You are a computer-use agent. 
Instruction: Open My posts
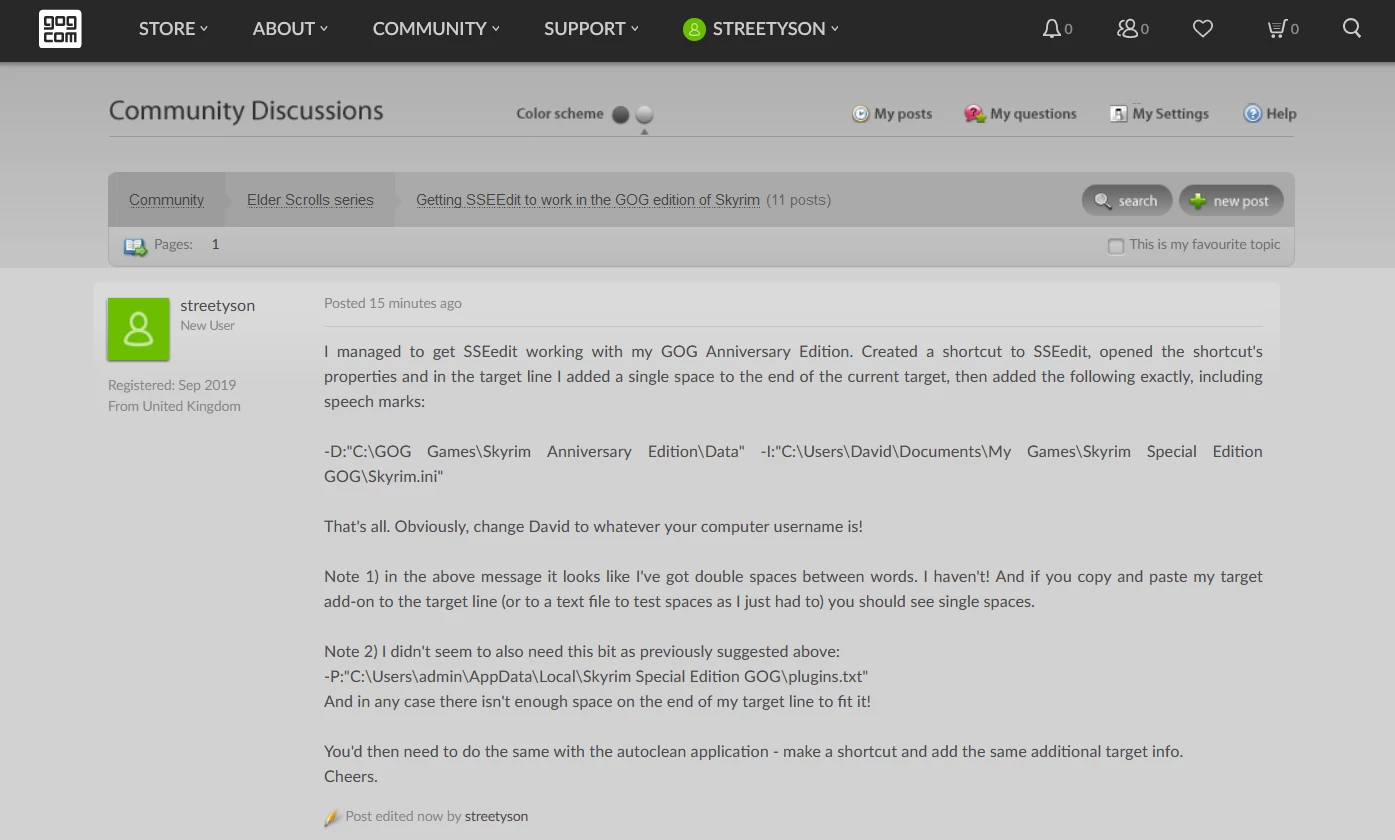pyautogui.click(x=892, y=114)
